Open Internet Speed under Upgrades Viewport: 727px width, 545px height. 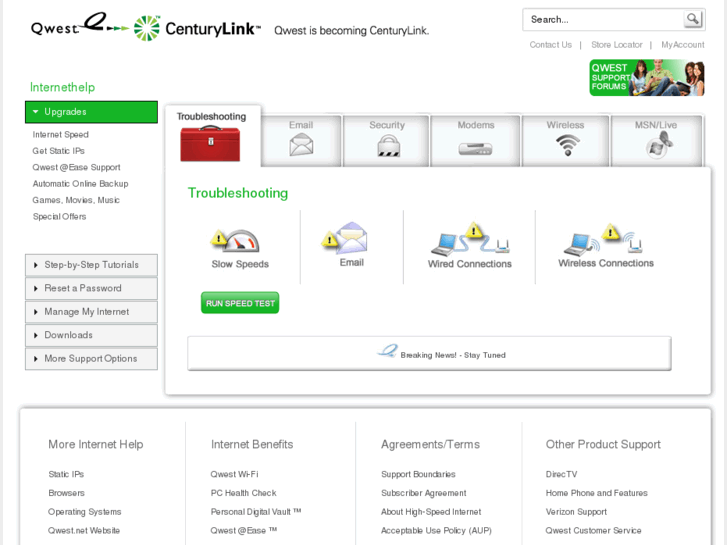(60, 135)
